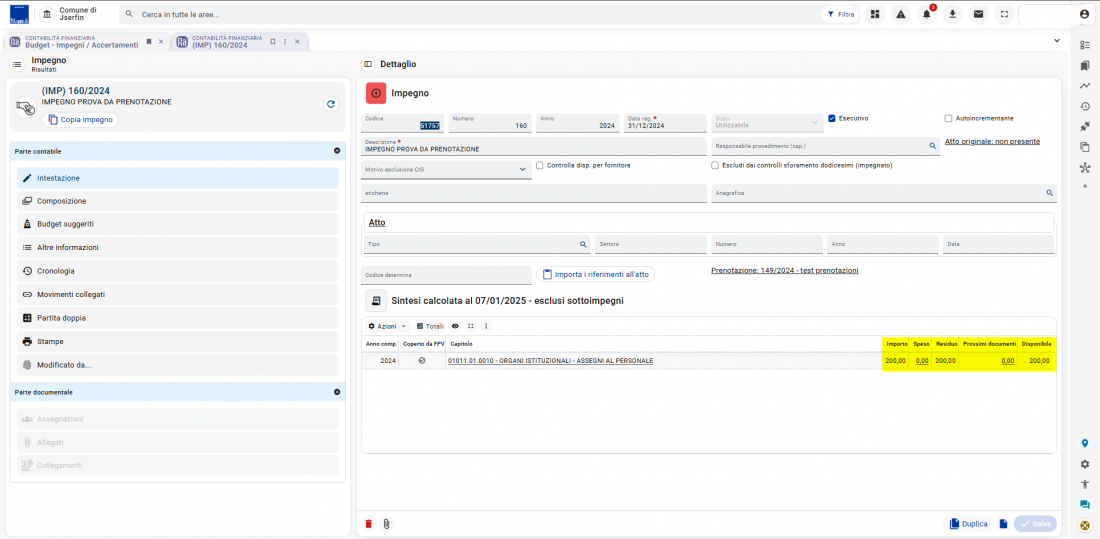Delete the impegno using the trash icon
The image size is (1100, 539).
click(369, 524)
